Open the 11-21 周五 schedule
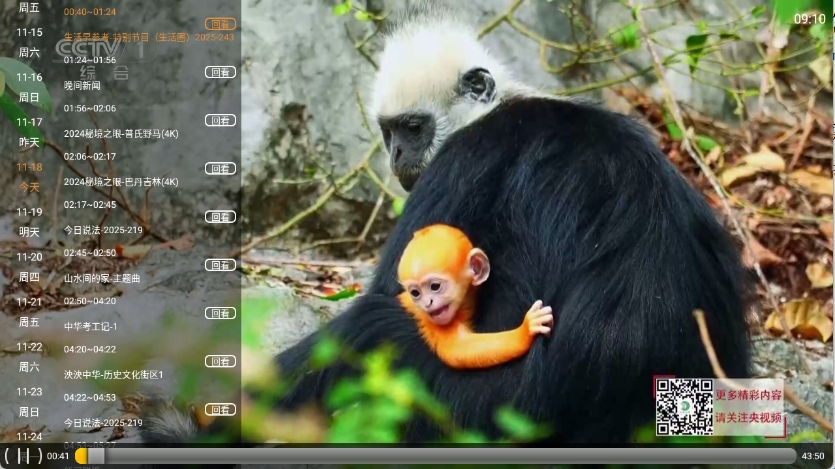This screenshot has height=469, width=835. click(x=29, y=312)
